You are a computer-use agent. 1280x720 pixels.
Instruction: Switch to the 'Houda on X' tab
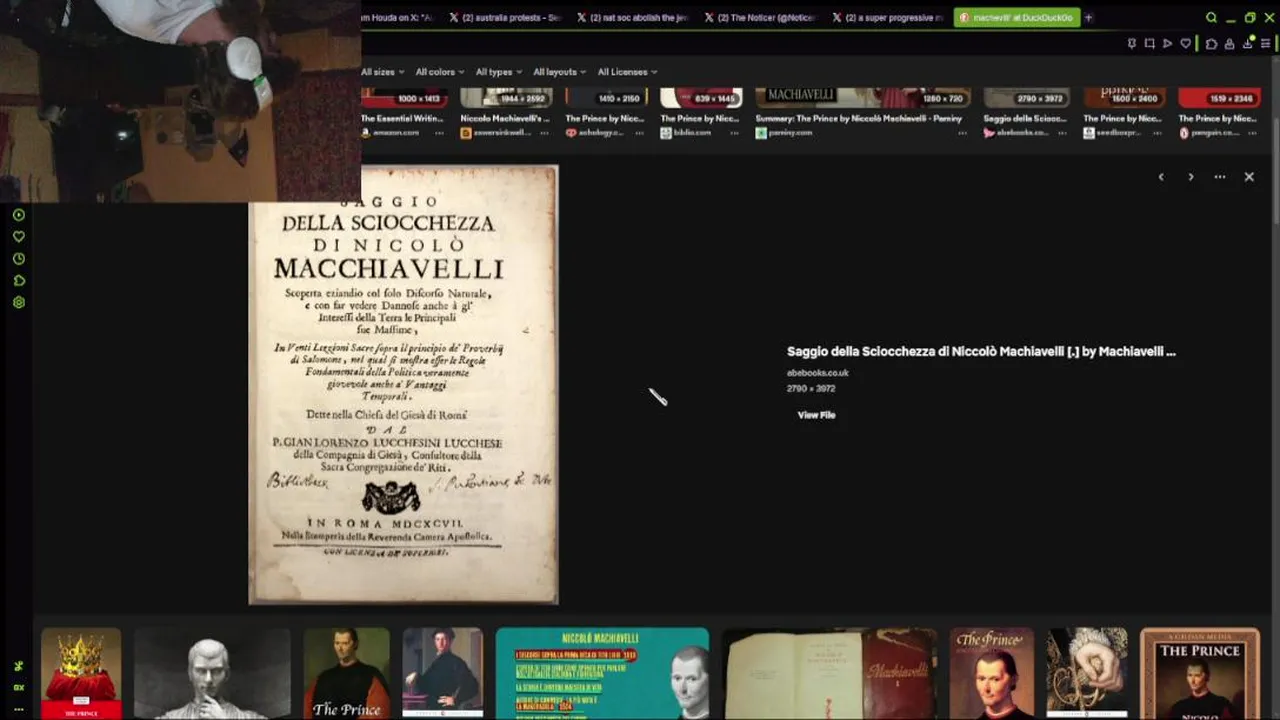tap(400, 17)
